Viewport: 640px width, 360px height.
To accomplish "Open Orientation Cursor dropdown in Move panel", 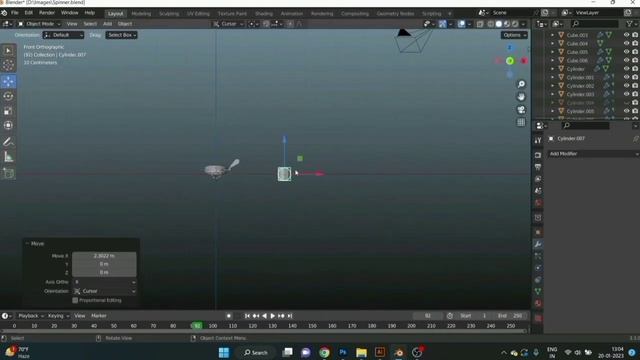I will pos(104,291).
